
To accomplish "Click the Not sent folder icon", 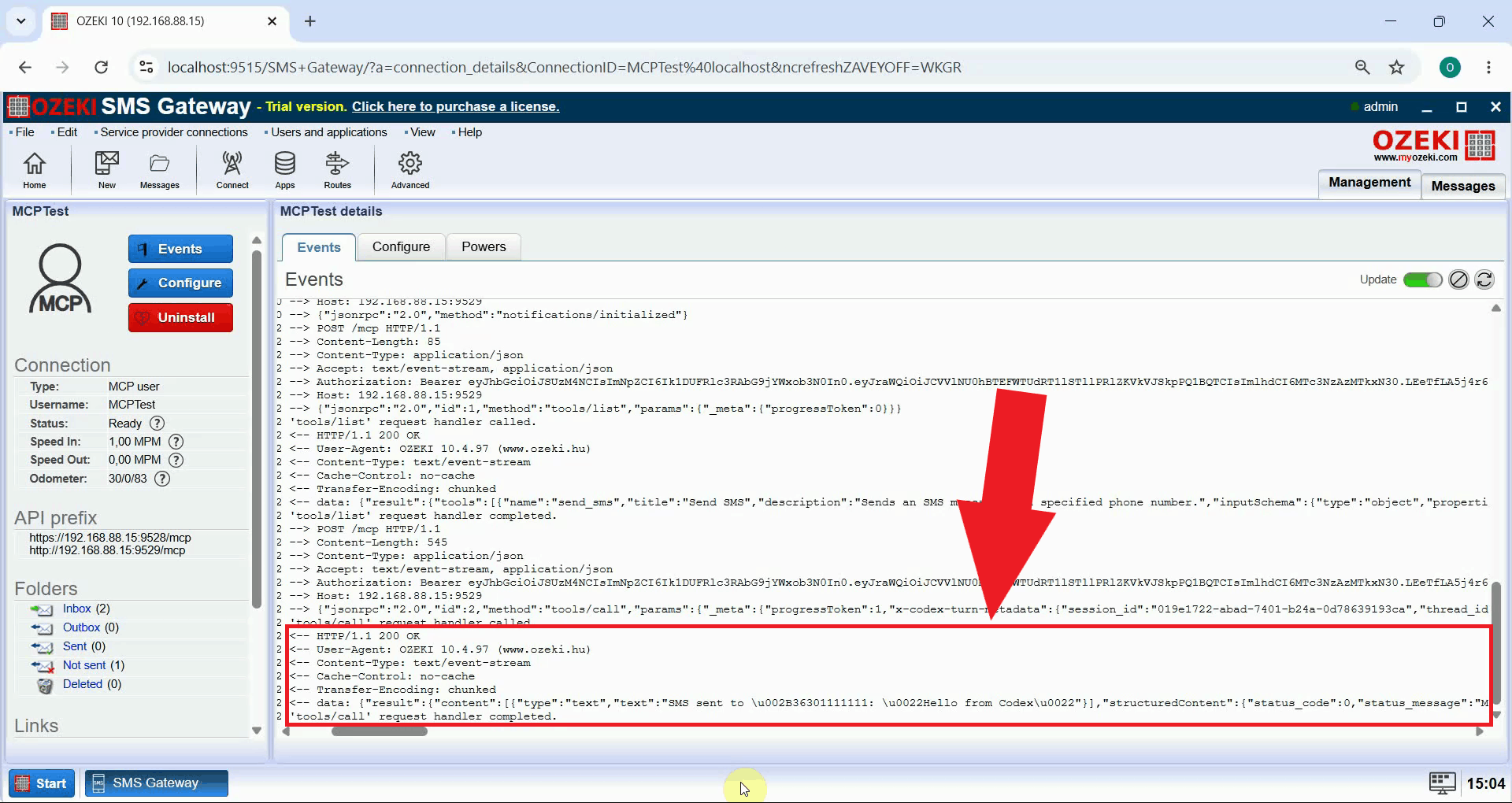I will point(42,666).
